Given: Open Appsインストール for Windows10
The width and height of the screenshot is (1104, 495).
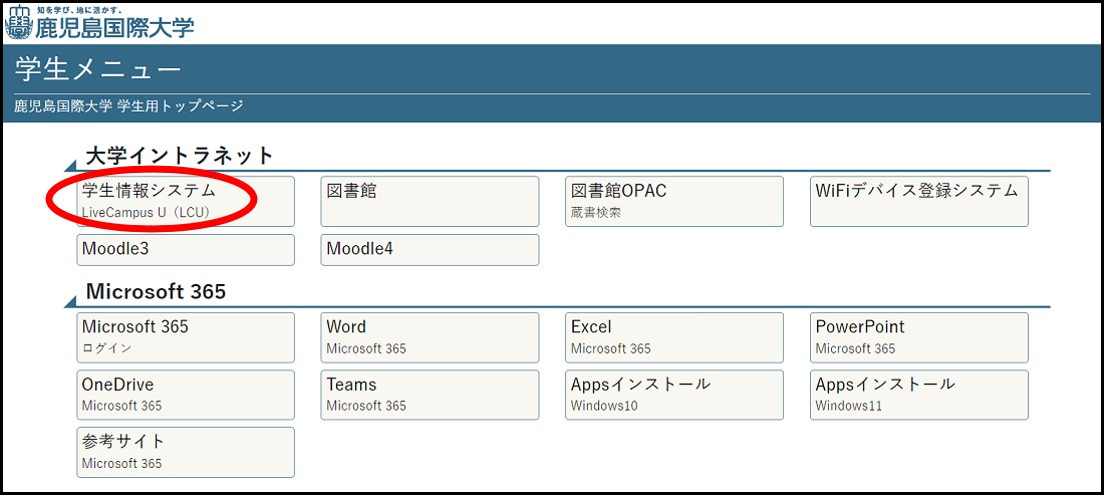Looking at the screenshot, I should [x=675, y=395].
